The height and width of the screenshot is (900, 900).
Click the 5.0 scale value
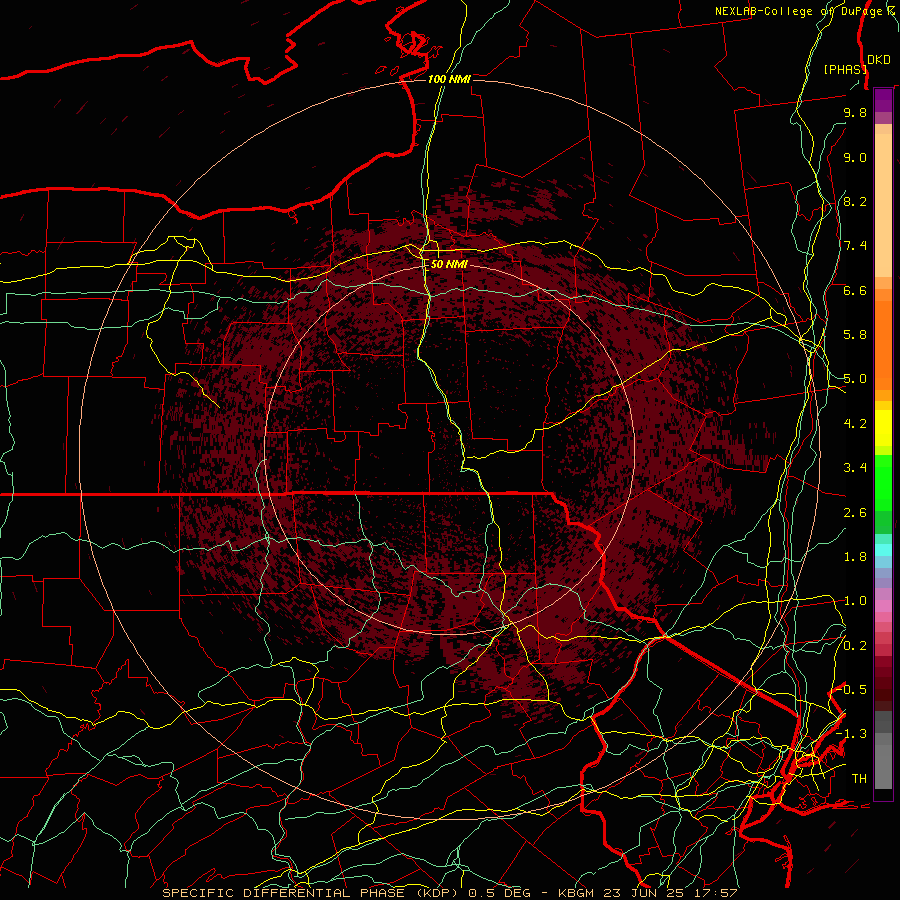coord(855,379)
